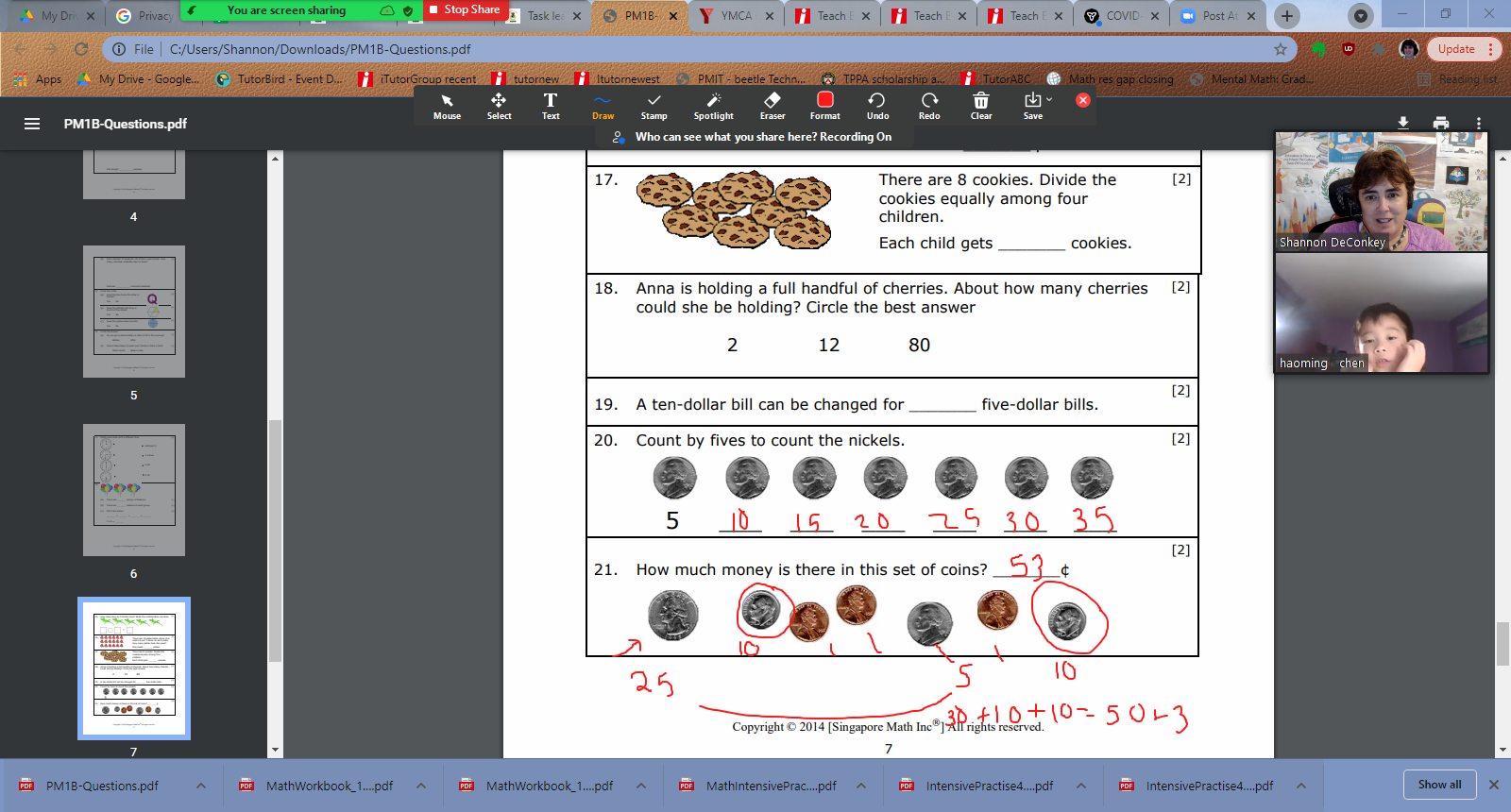Click the document vertical scrollbar thumb
1511x812 pixels.
point(1503,644)
